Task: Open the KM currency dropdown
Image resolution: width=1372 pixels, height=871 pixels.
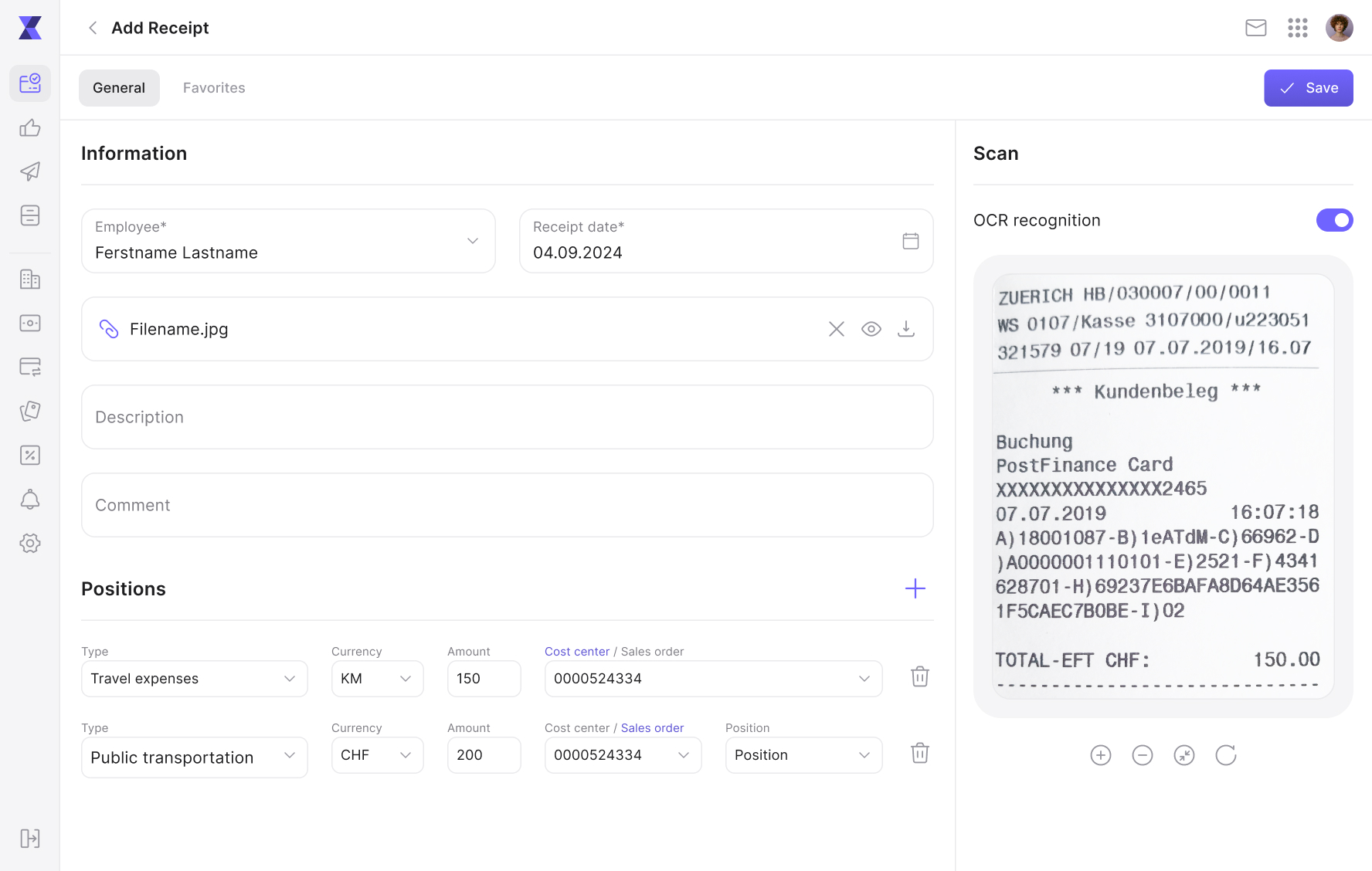Action: (x=377, y=678)
